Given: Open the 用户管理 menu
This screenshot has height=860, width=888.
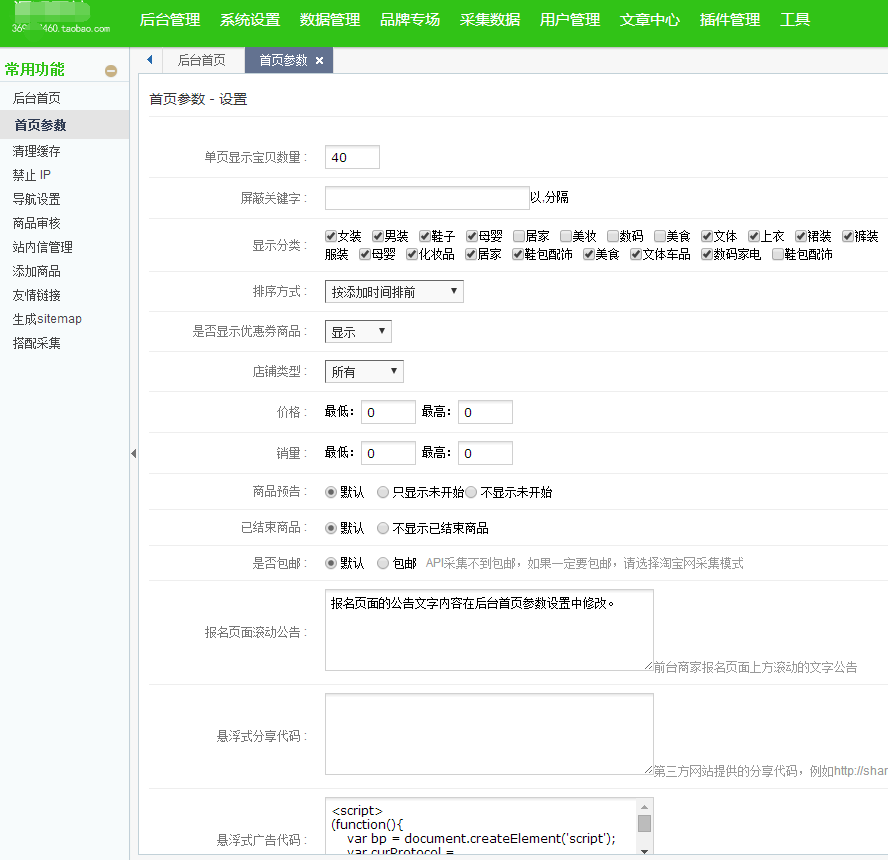Looking at the screenshot, I should pos(570,18).
